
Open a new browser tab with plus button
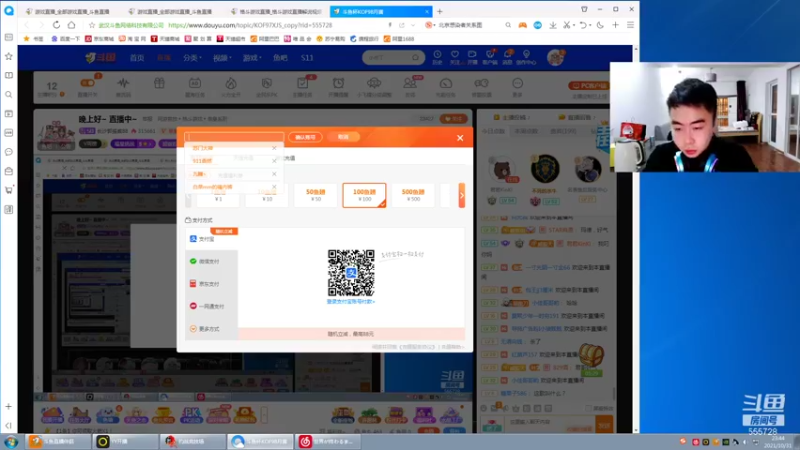(x=440, y=11)
